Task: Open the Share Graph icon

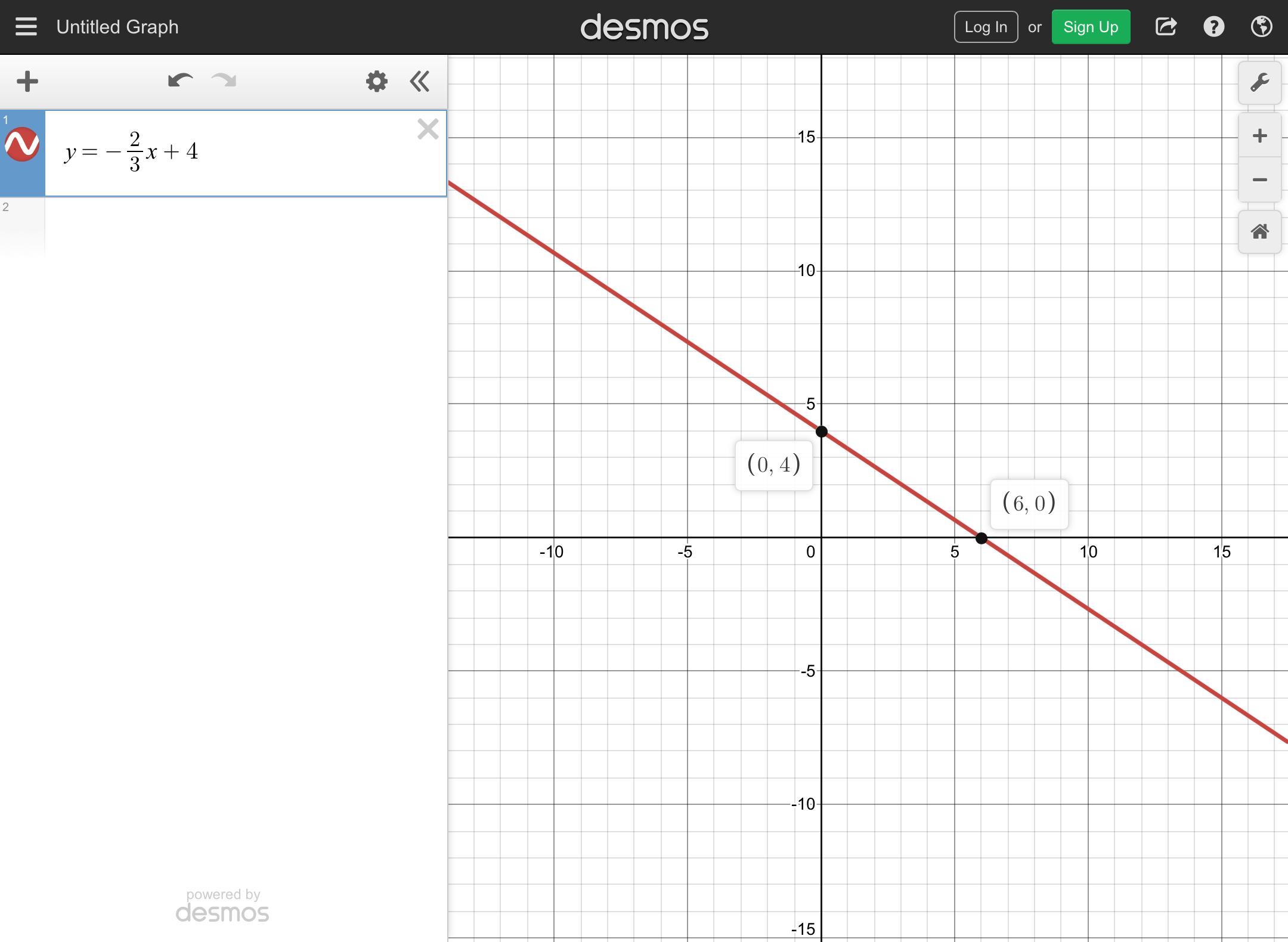Action: (1166, 27)
